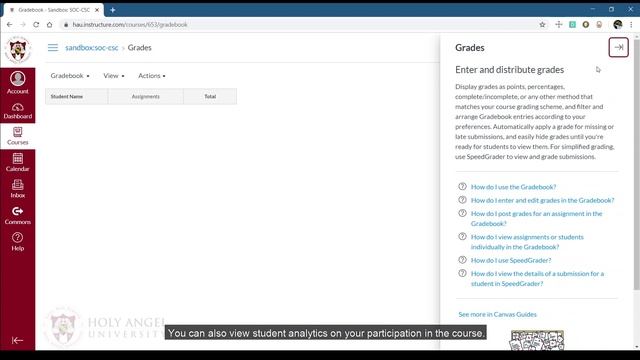Open Commons in sidebar
Viewport: 640px width, 360px height.
coord(18,216)
